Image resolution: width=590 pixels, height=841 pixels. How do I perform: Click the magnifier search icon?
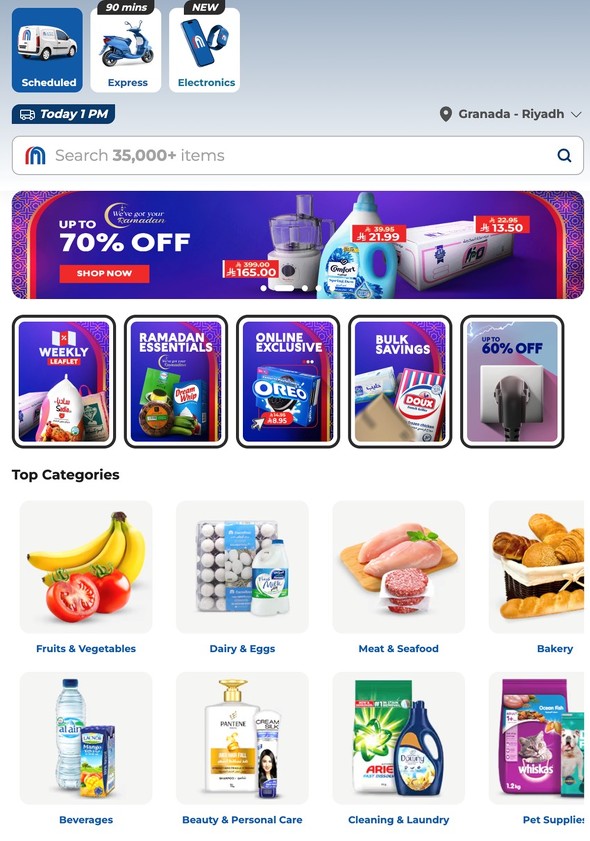click(x=564, y=156)
